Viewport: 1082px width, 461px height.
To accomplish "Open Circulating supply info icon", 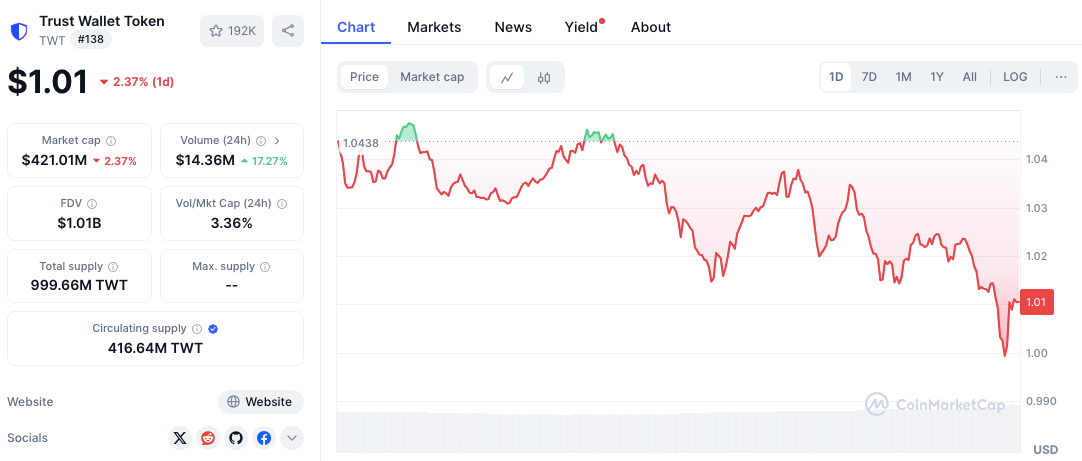I will [x=197, y=329].
